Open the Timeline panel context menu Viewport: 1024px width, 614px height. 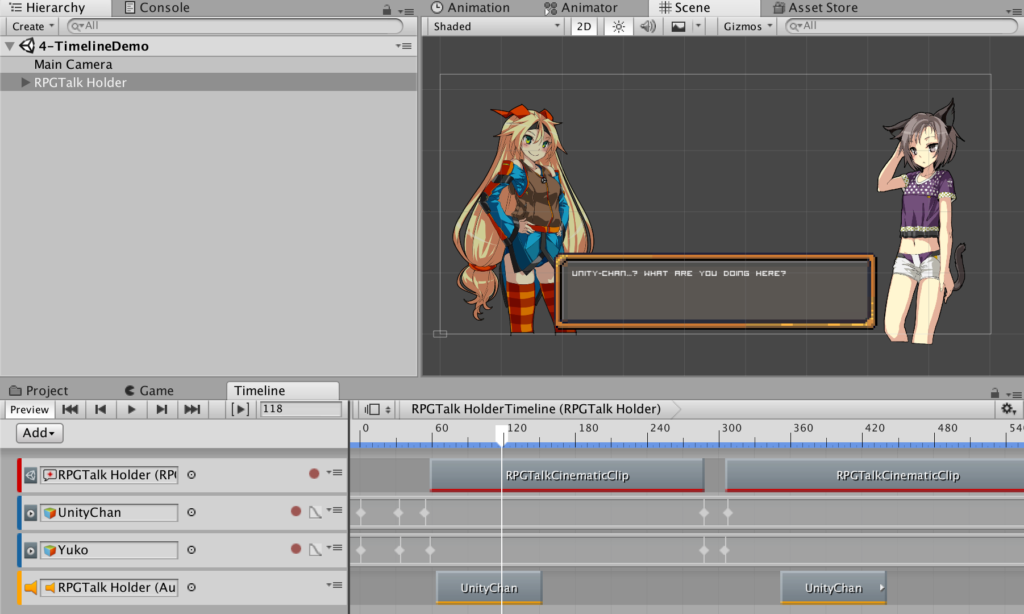(x=1014, y=394)
